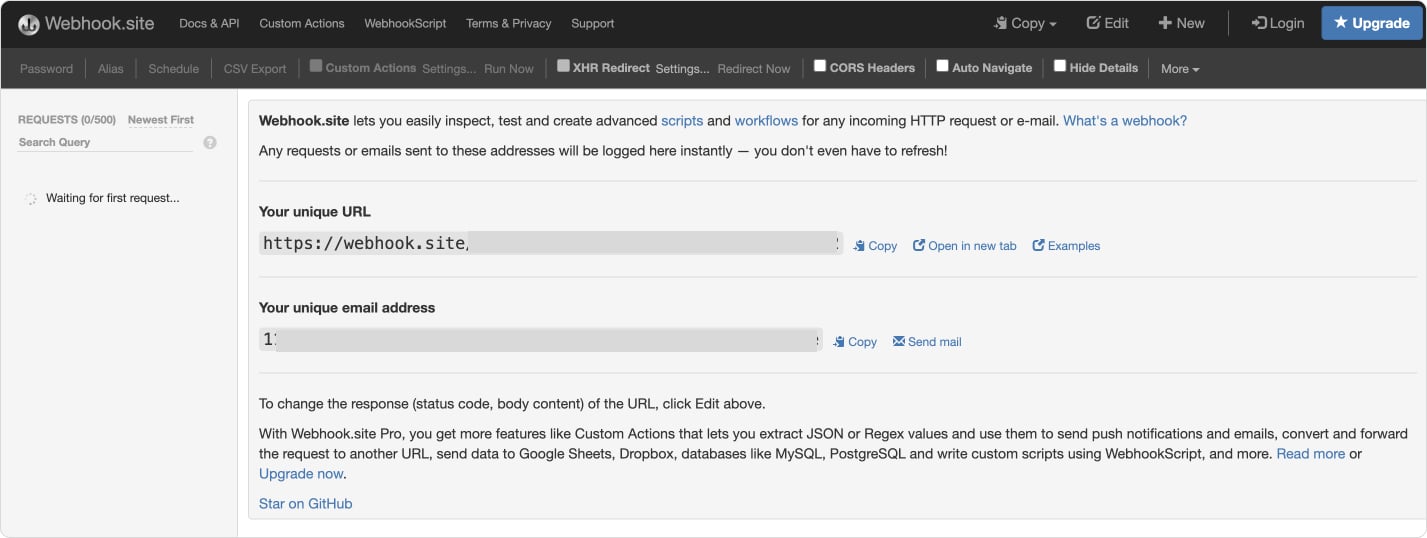Enable the Custom Actions checkbox

click(316, 66)
